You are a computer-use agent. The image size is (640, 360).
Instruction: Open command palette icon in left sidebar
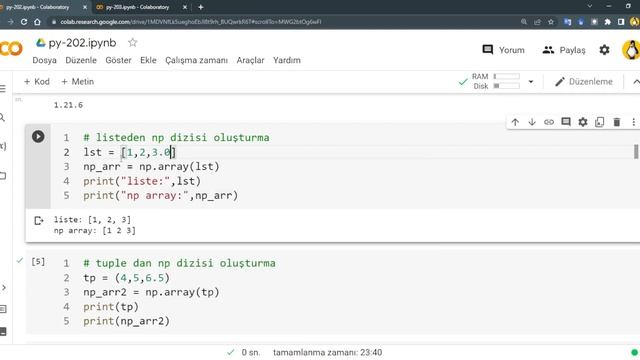(3, 309)
